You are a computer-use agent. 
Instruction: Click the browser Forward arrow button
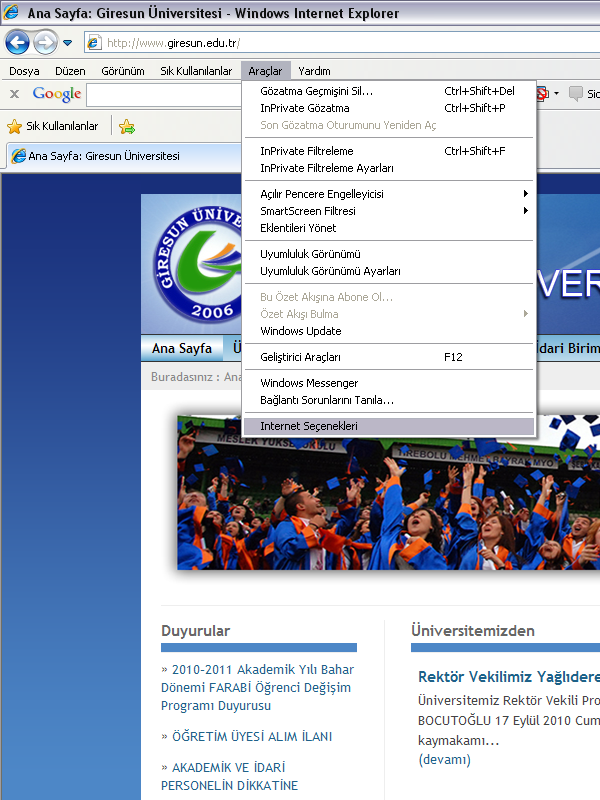[x=45, y=43]
